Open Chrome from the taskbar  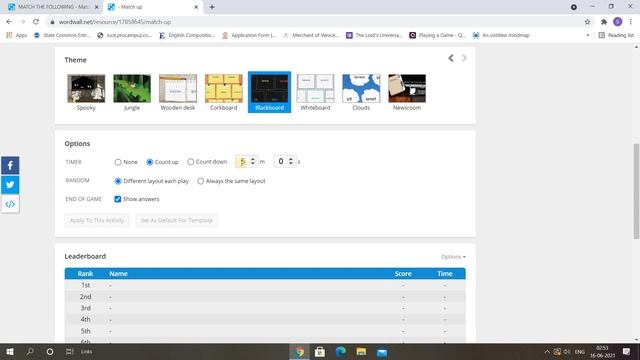(x=300, y=351)
